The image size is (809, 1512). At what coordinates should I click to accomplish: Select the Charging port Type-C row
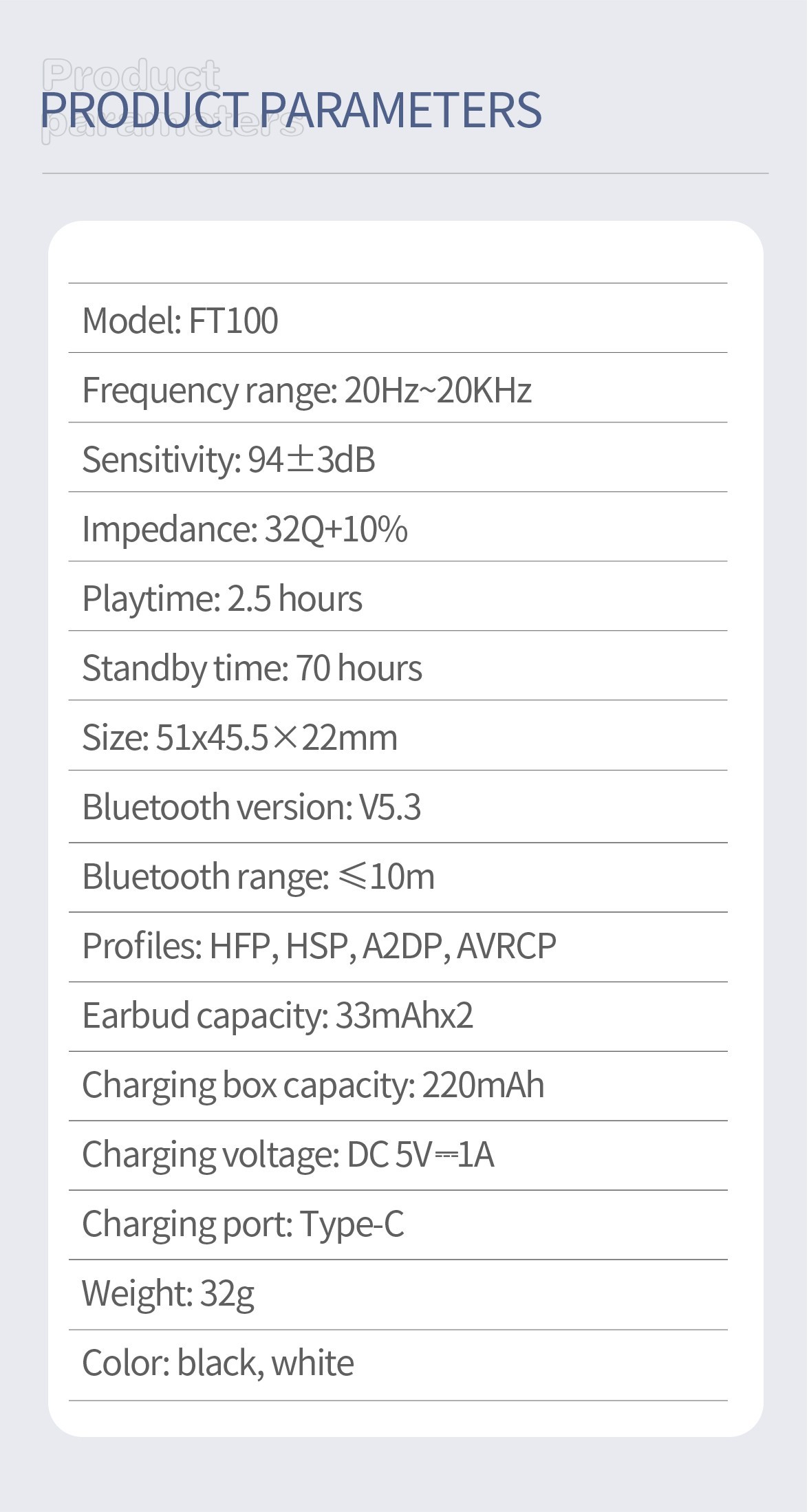(243, 1224)
